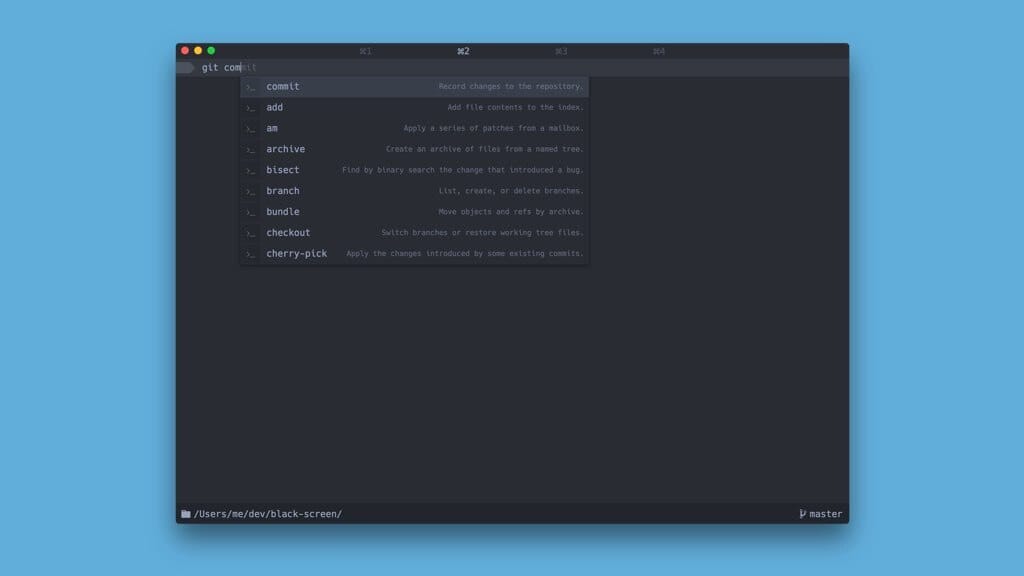This screenshot has height=576, width=1024.
Task: Click the folder icon in status bar
Action: 185,514
